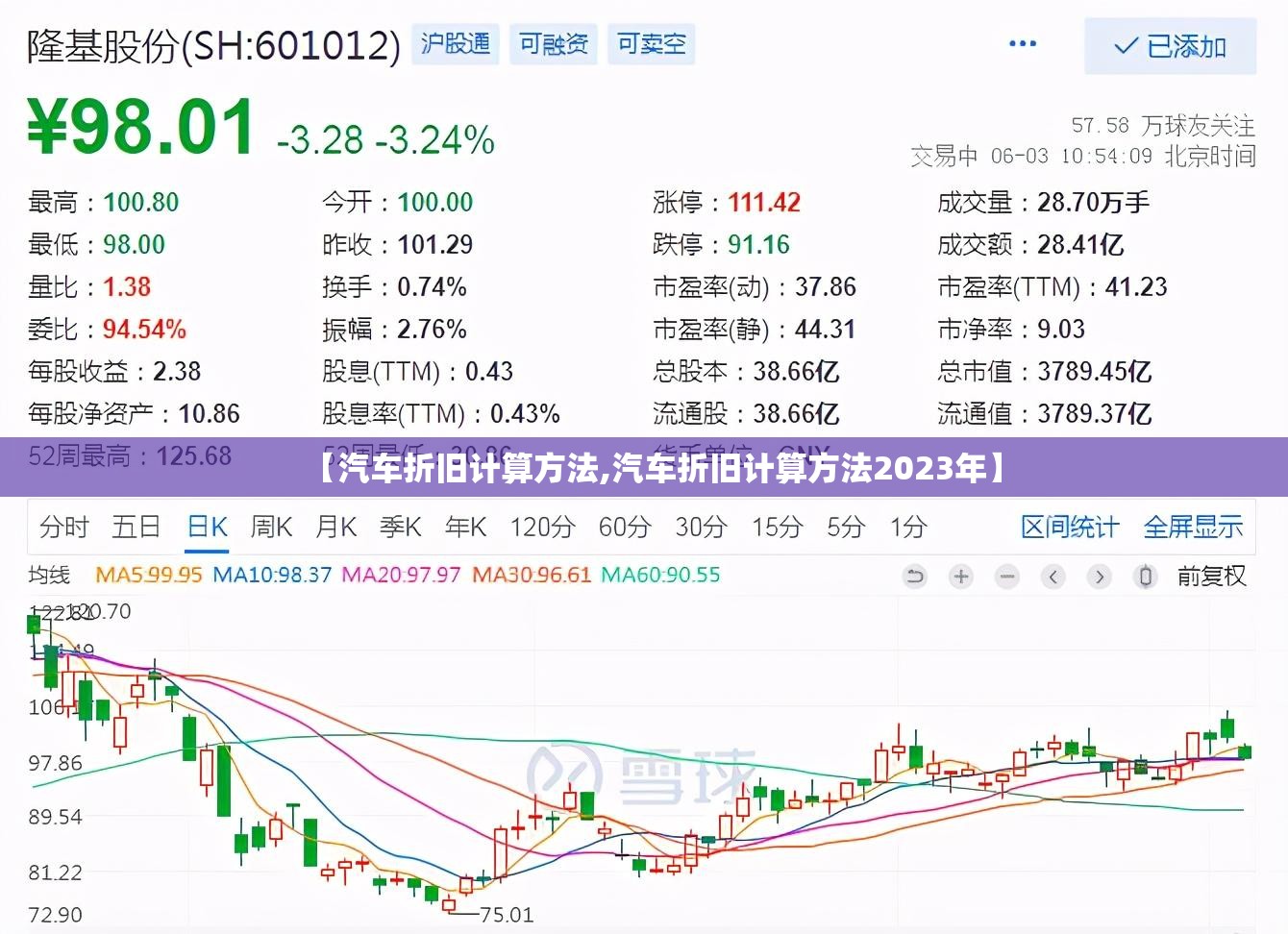
Task: Click the 汽车折旧计算方法 banner title
Action: click(662, 468)
